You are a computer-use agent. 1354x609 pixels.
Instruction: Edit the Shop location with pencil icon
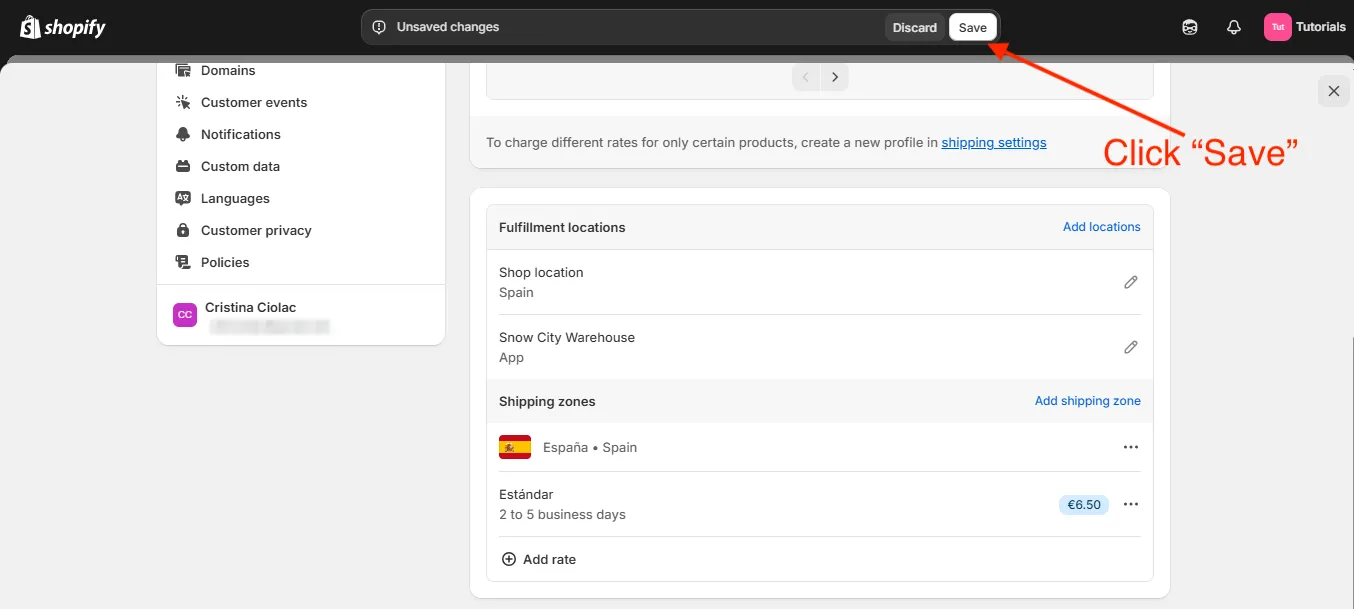pos(1131,282)
